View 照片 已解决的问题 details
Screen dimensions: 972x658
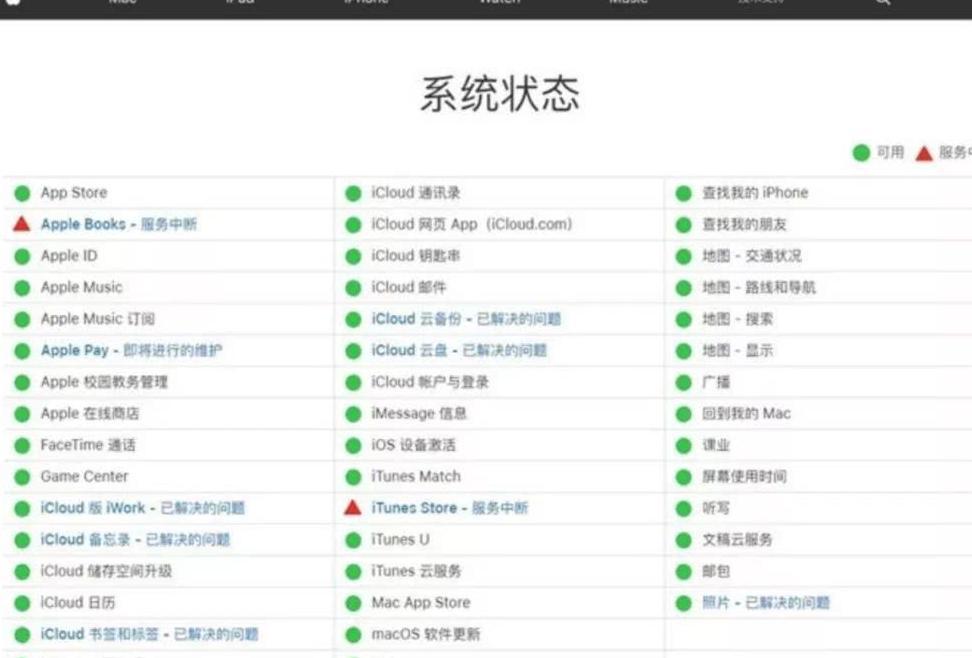point(765,603)
